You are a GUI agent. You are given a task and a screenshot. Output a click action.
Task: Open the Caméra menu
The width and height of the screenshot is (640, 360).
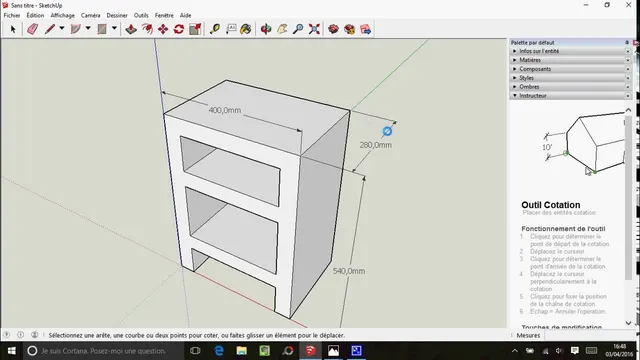point(91,16)
